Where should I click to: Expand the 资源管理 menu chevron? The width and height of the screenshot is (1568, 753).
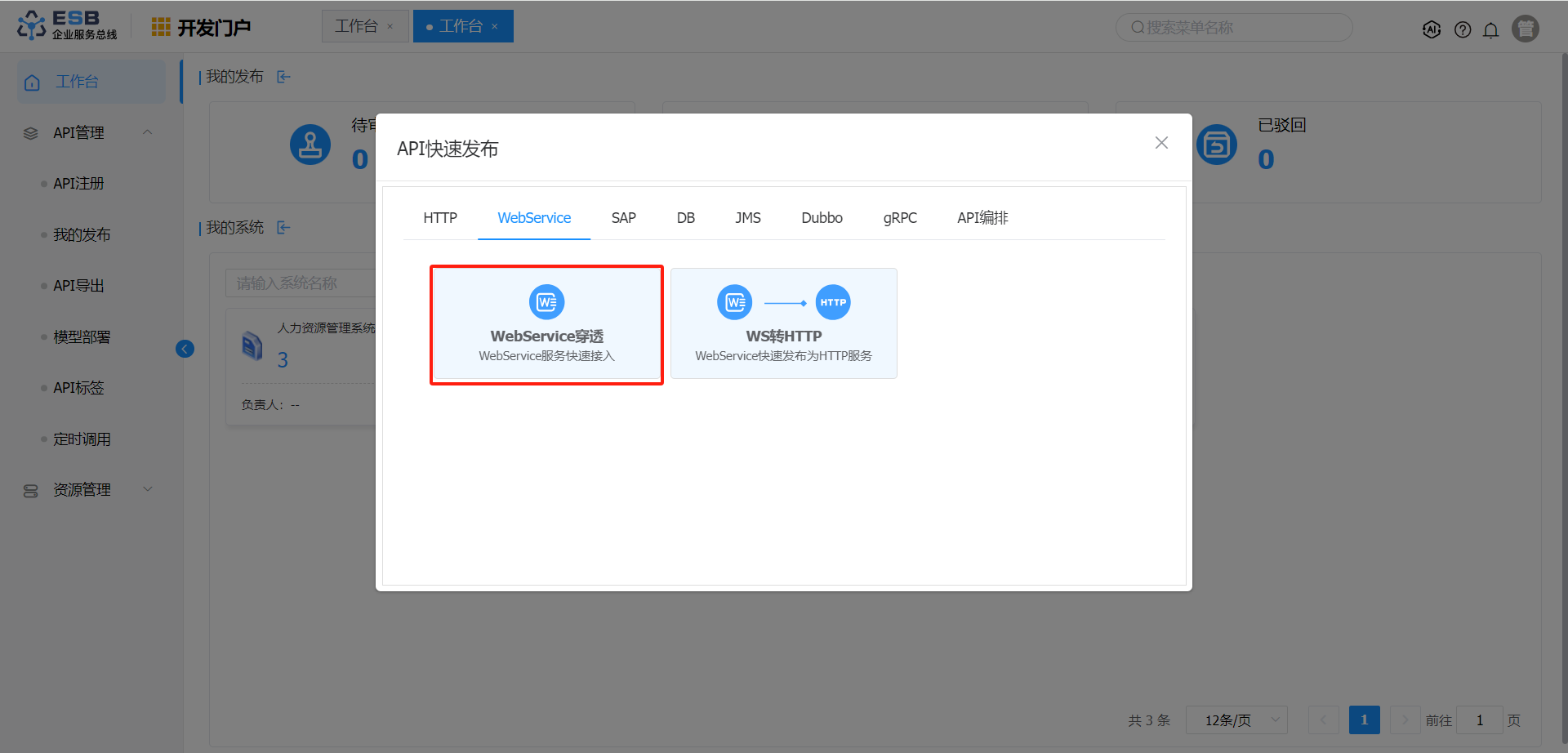pyautogui.click(x=148, y=489)
